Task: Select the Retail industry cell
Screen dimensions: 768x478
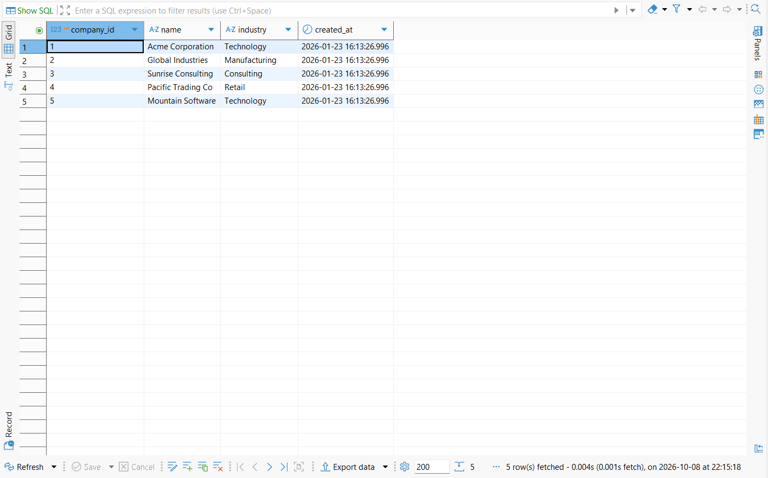Action: (259, 87)
